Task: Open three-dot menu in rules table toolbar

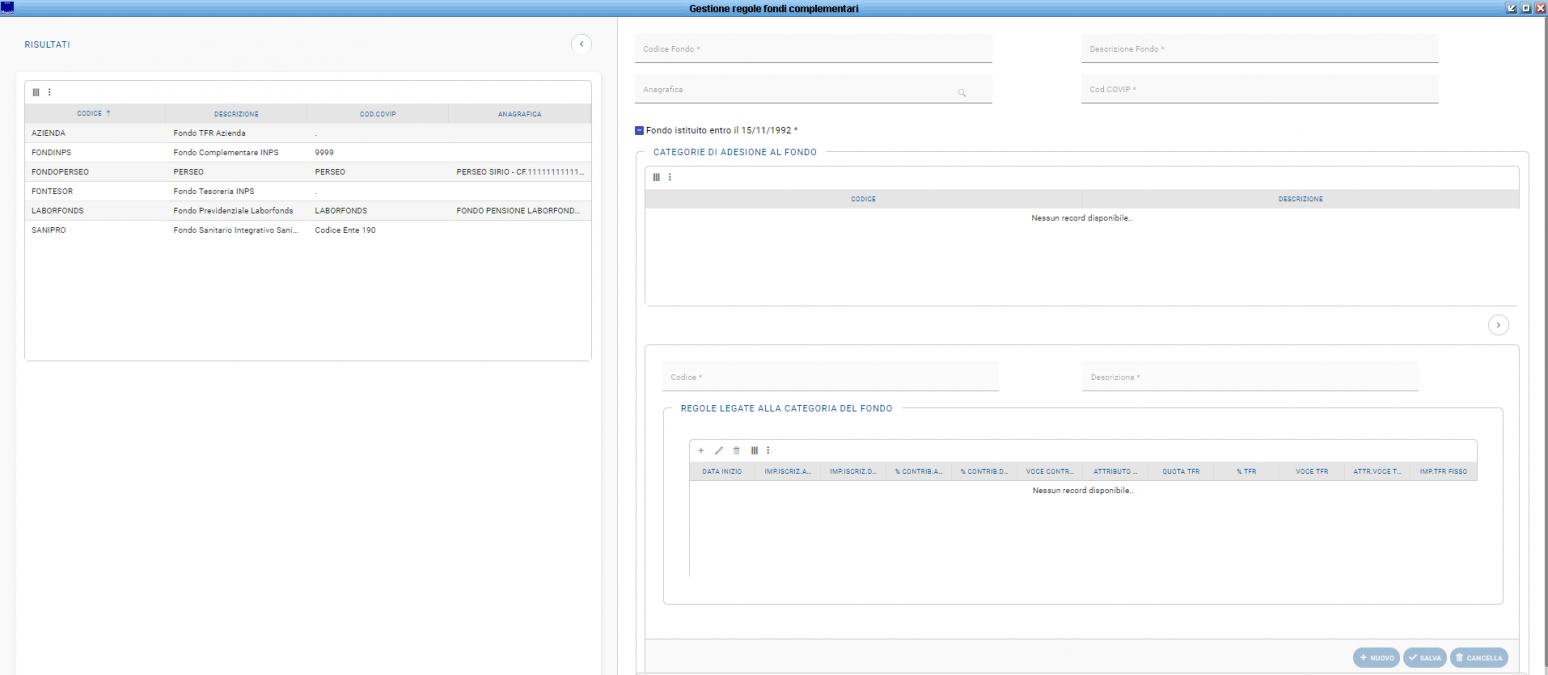Action: [x=768, y=451]
